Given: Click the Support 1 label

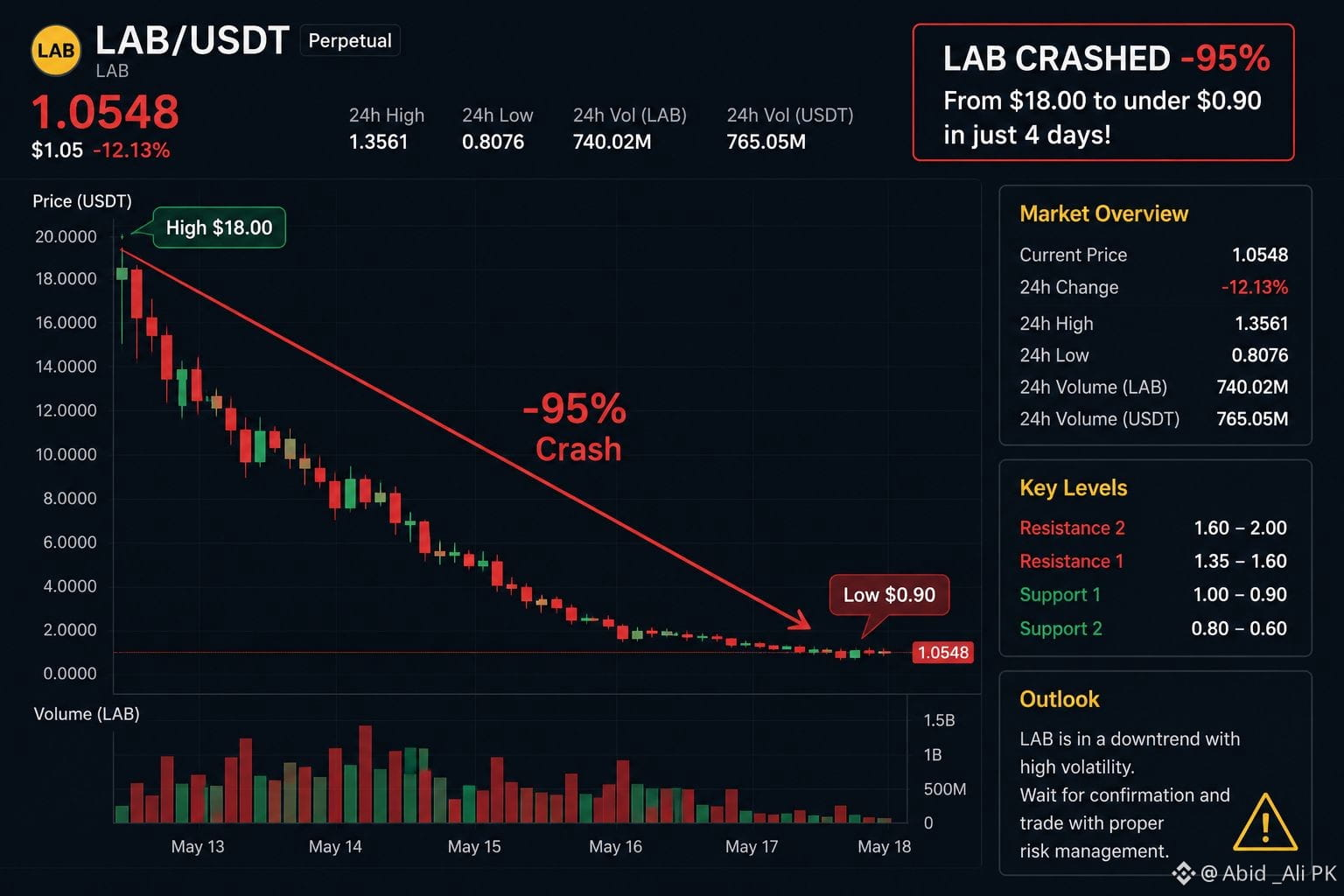Looking at the screenshot, I should tap(1060, 595).
